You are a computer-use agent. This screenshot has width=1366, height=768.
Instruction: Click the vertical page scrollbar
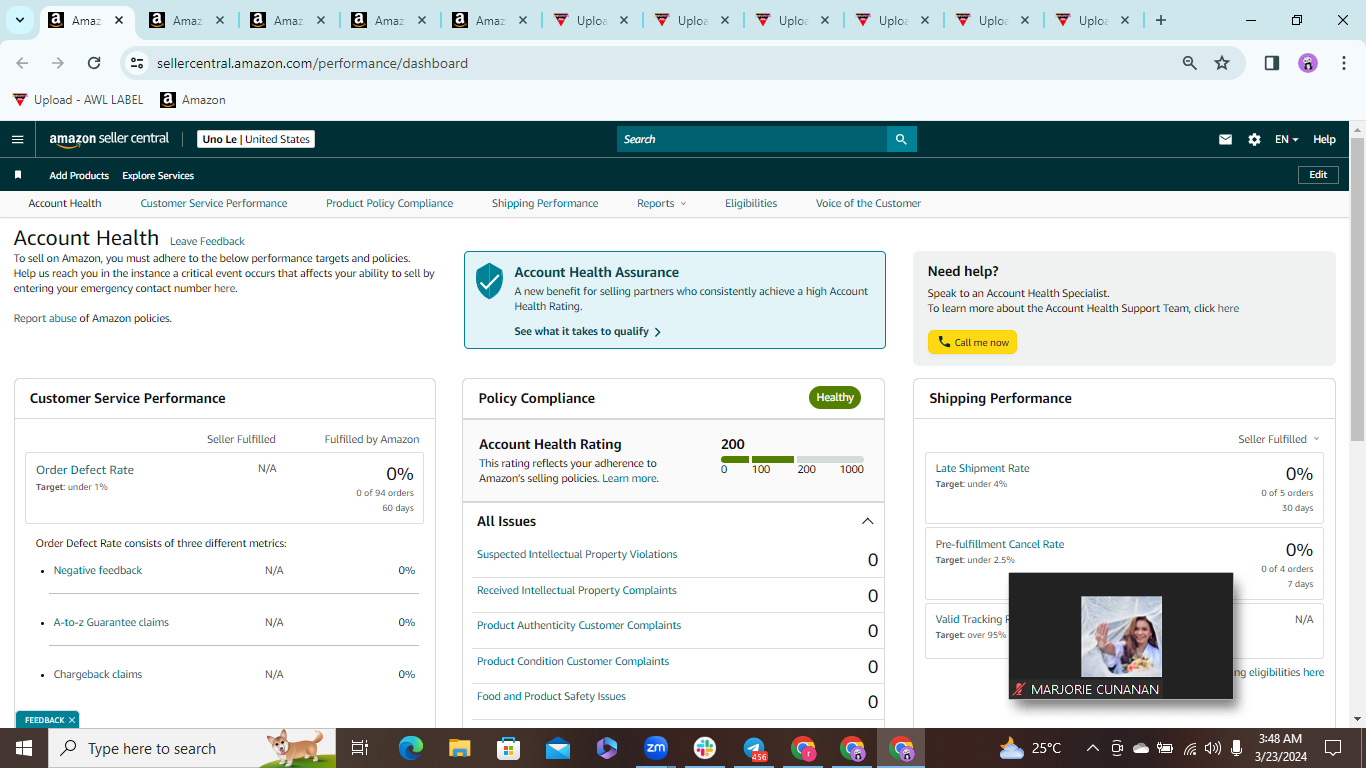(x=1357, y=290)
